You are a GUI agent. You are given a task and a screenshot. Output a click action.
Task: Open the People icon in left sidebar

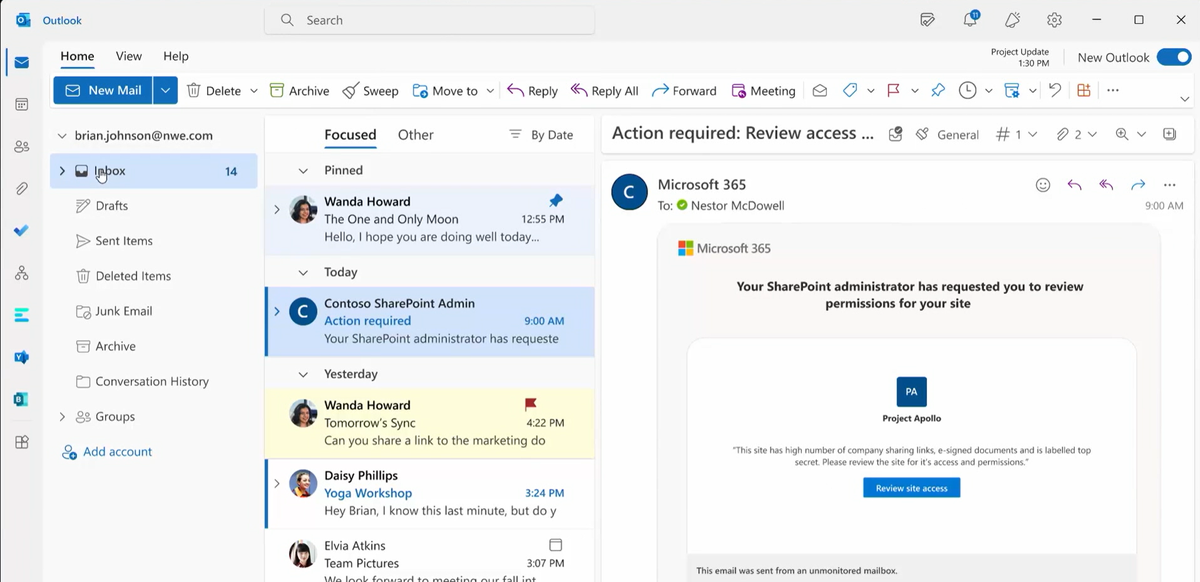click(21, 147)
